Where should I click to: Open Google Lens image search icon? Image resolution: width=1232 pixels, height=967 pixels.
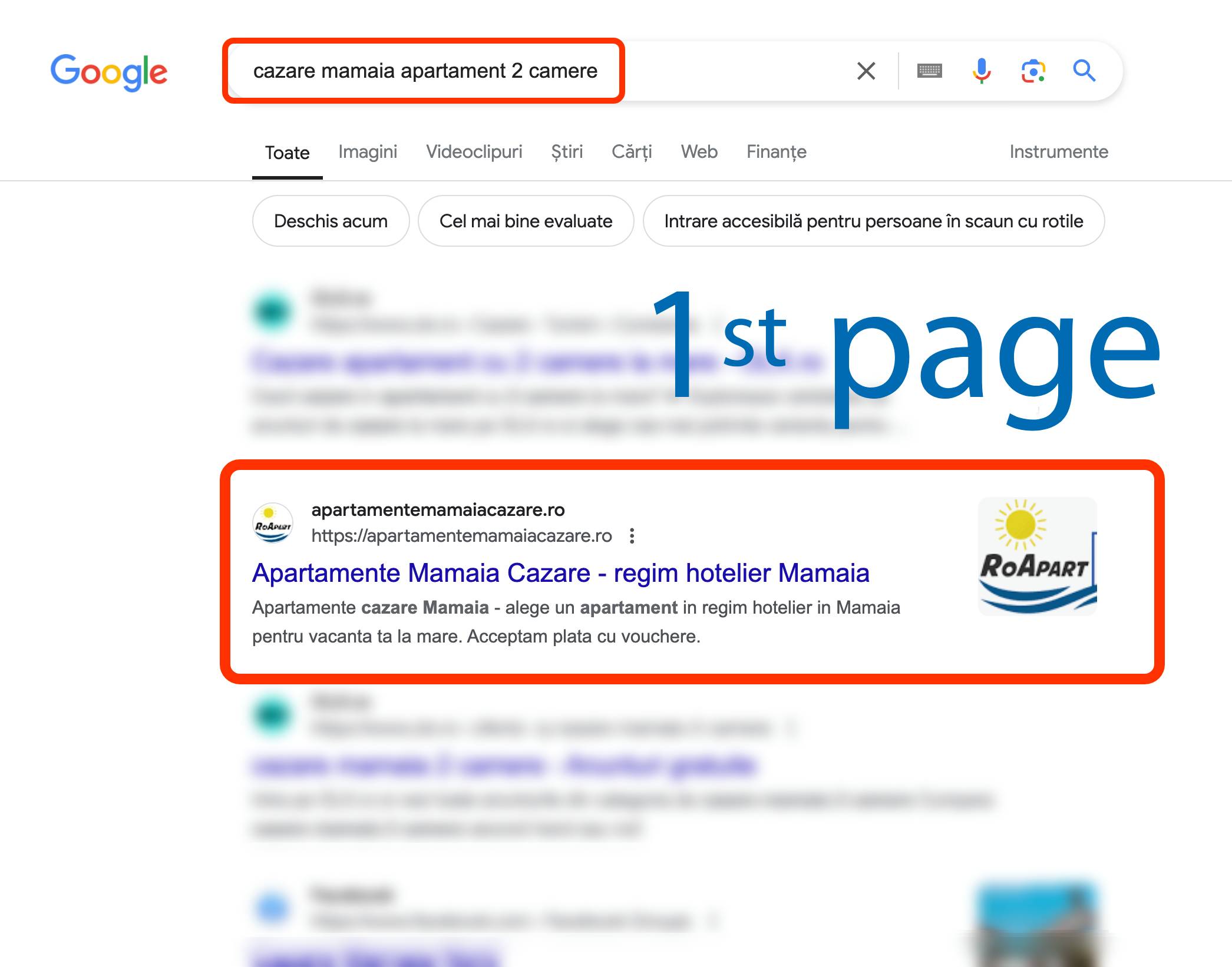pyautogui.click(x=1033, y=71)
